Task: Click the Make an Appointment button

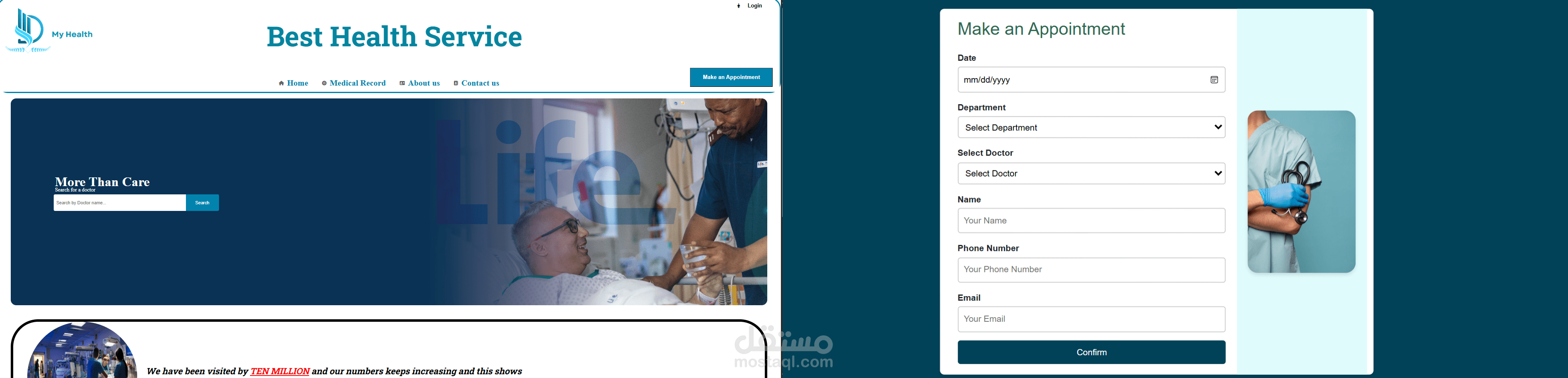Action: pos(731,77)
